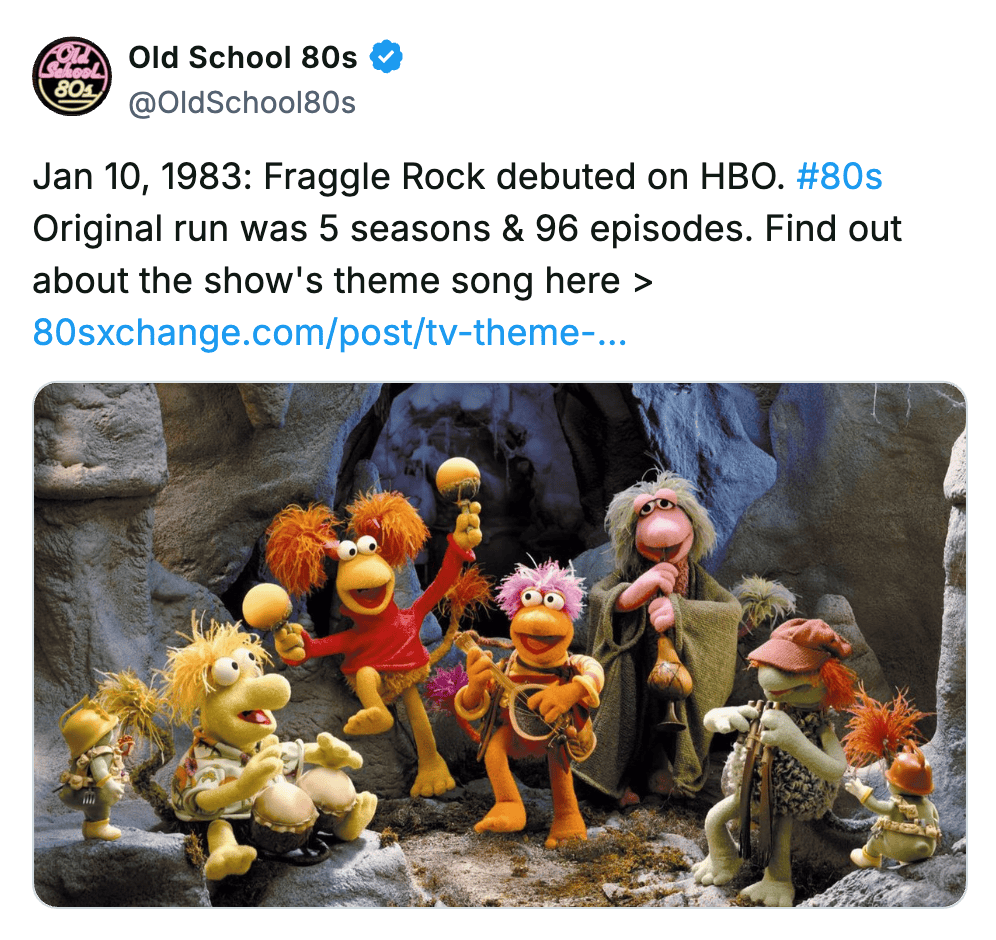This screenshot has height=940, width=996.
Task: Visit the @OldSchool80s handle link
Action: [241, 103]
